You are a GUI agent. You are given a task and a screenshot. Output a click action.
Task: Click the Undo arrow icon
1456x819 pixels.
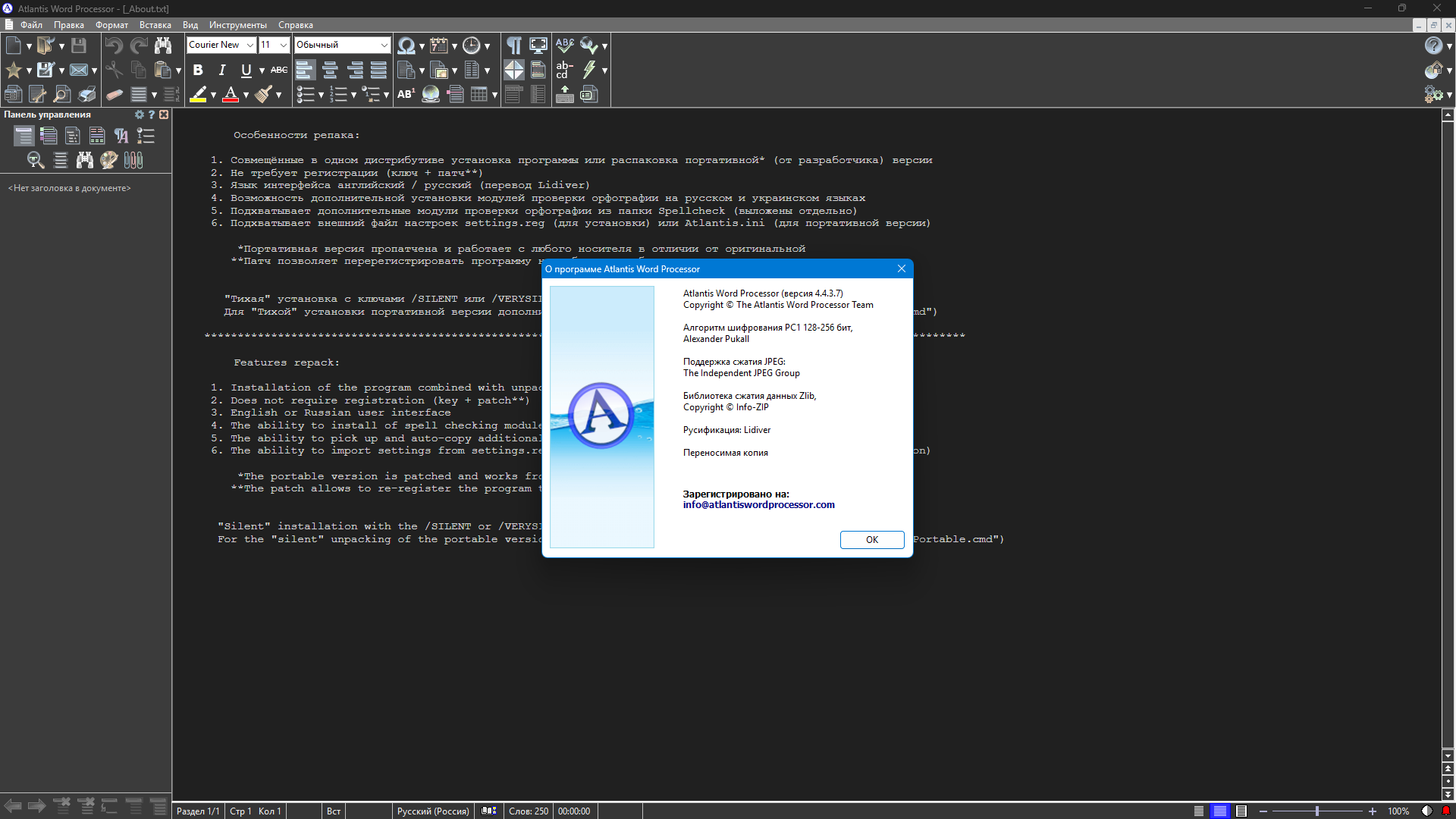114,45
